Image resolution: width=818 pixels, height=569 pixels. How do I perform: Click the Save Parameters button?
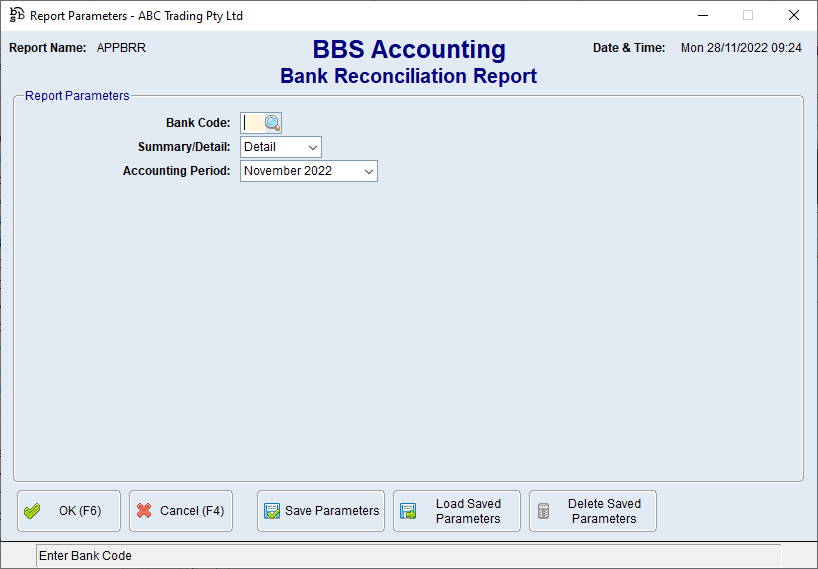click(321, 511)
